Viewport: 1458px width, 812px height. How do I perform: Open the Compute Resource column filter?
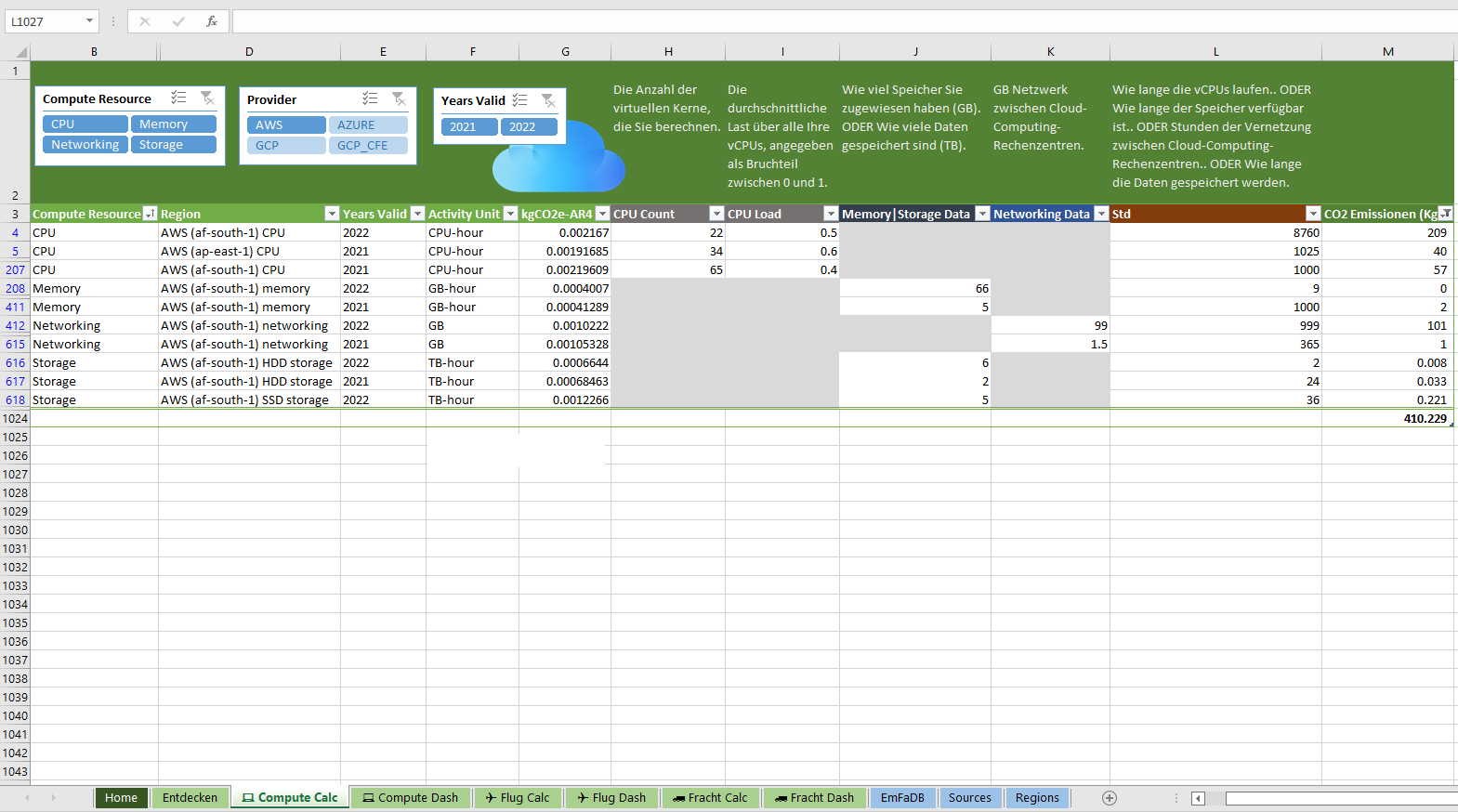(x=150, y=214)
